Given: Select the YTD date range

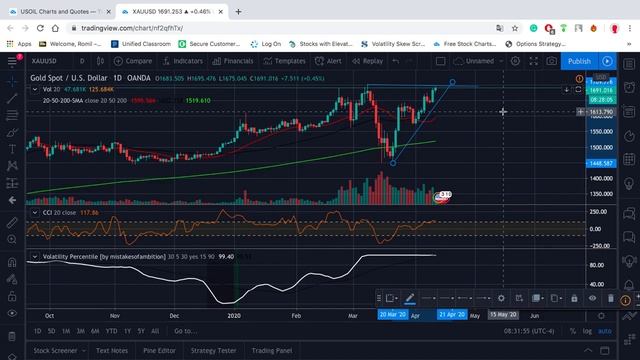Looking at the screenshot, I should pyautogui.click(x=111, y=331).
